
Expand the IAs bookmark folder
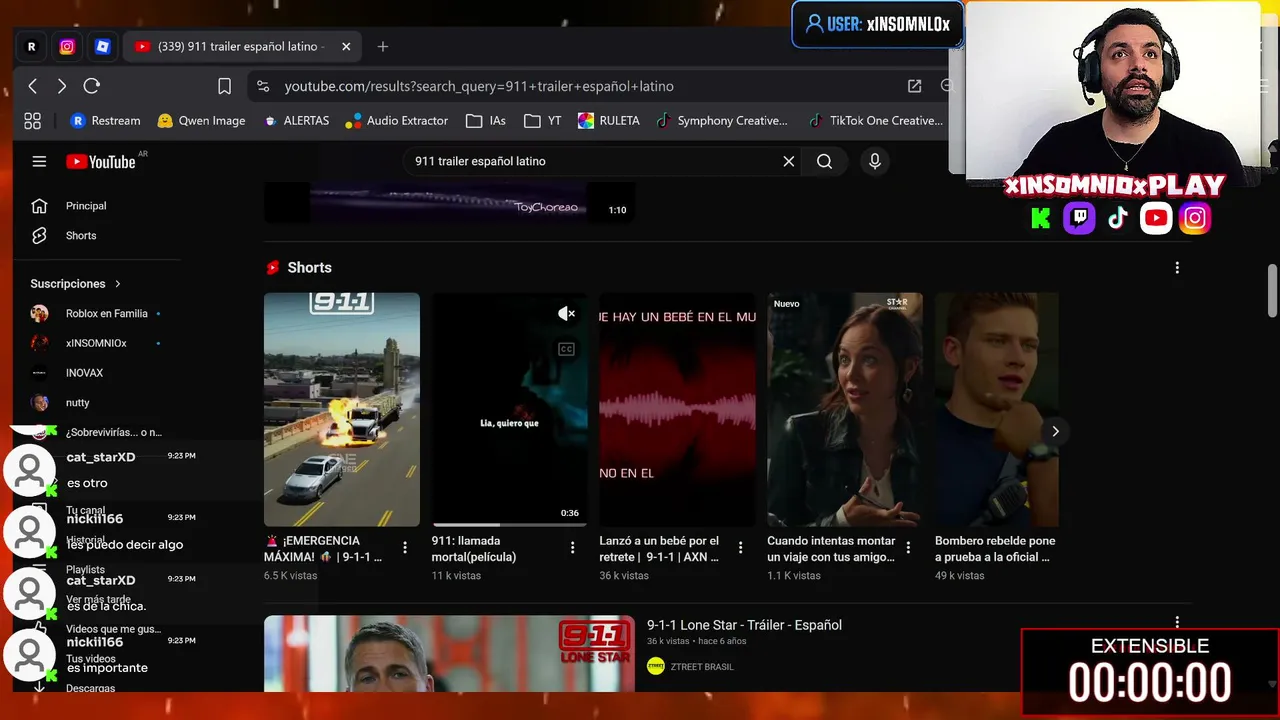(x=486, y=121)
